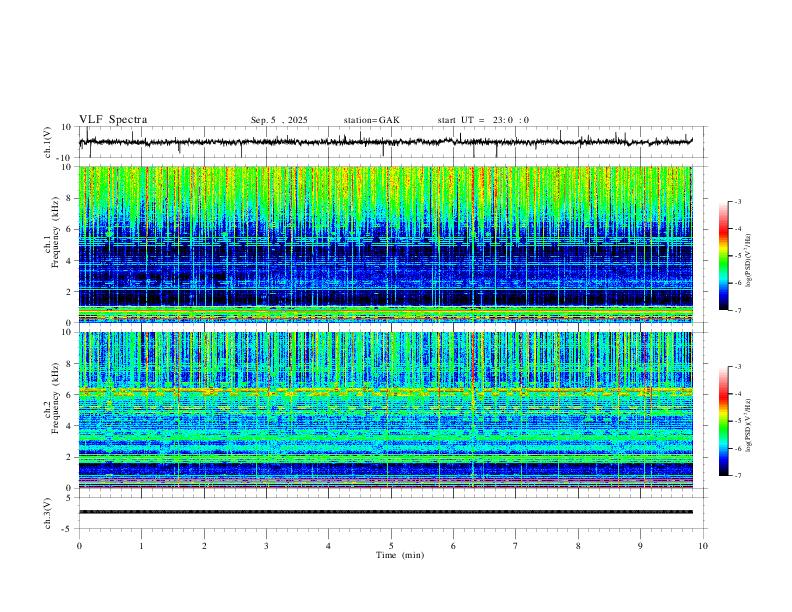The image size is (792, 612).
Task: Click the "9" tick on the time axis
Action: [x=640, y=546]
